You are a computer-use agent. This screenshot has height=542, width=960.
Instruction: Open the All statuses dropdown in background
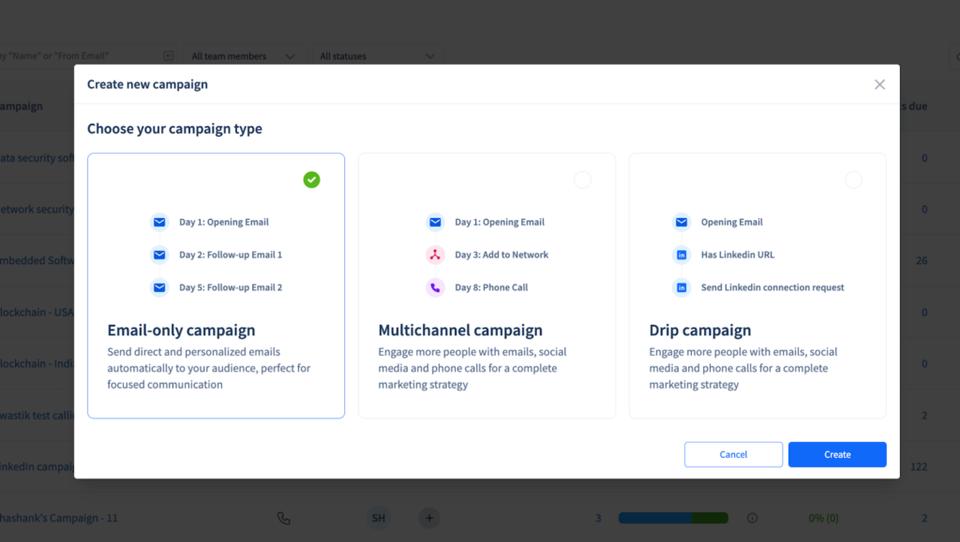point(377,56)
